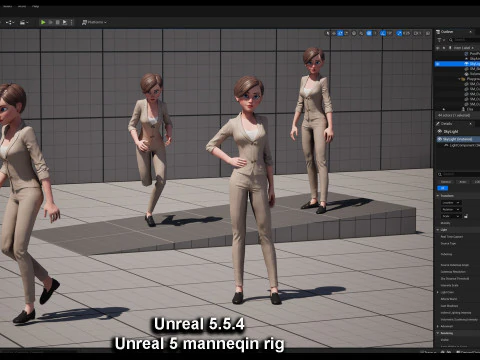Toggle the lock scale ratio icon
The width and height of the screenshot is (480, 360).
466,216
